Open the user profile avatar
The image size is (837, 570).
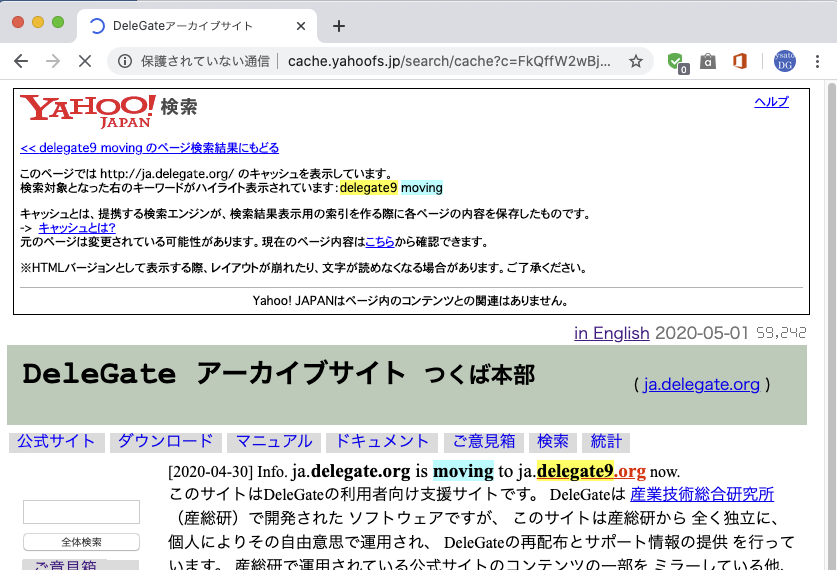(x=784, y=61)
